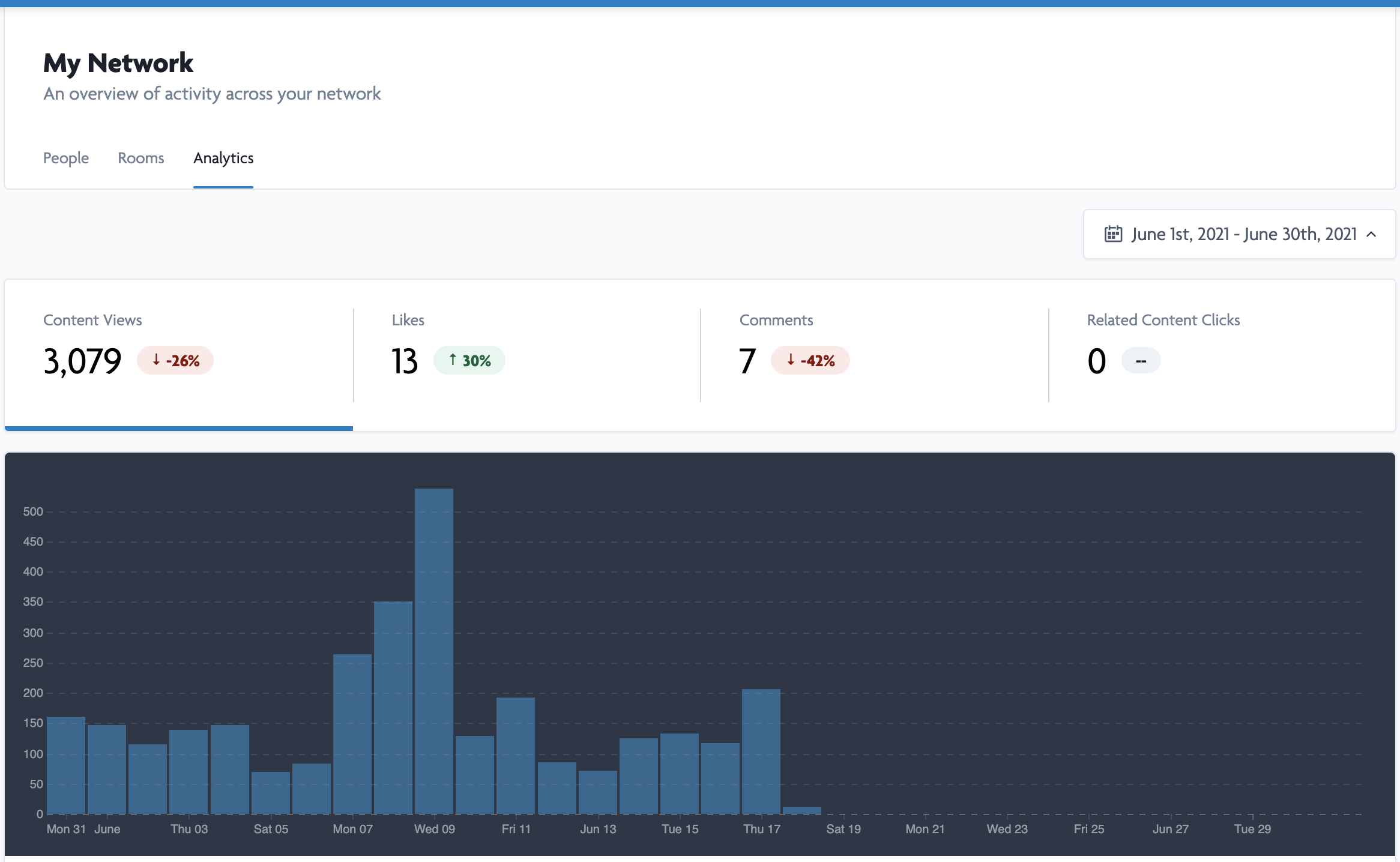This screenshot has width=1400, height=862.
Task: Click the -26% down arrow badge
Action: click(x=175, y=361)
